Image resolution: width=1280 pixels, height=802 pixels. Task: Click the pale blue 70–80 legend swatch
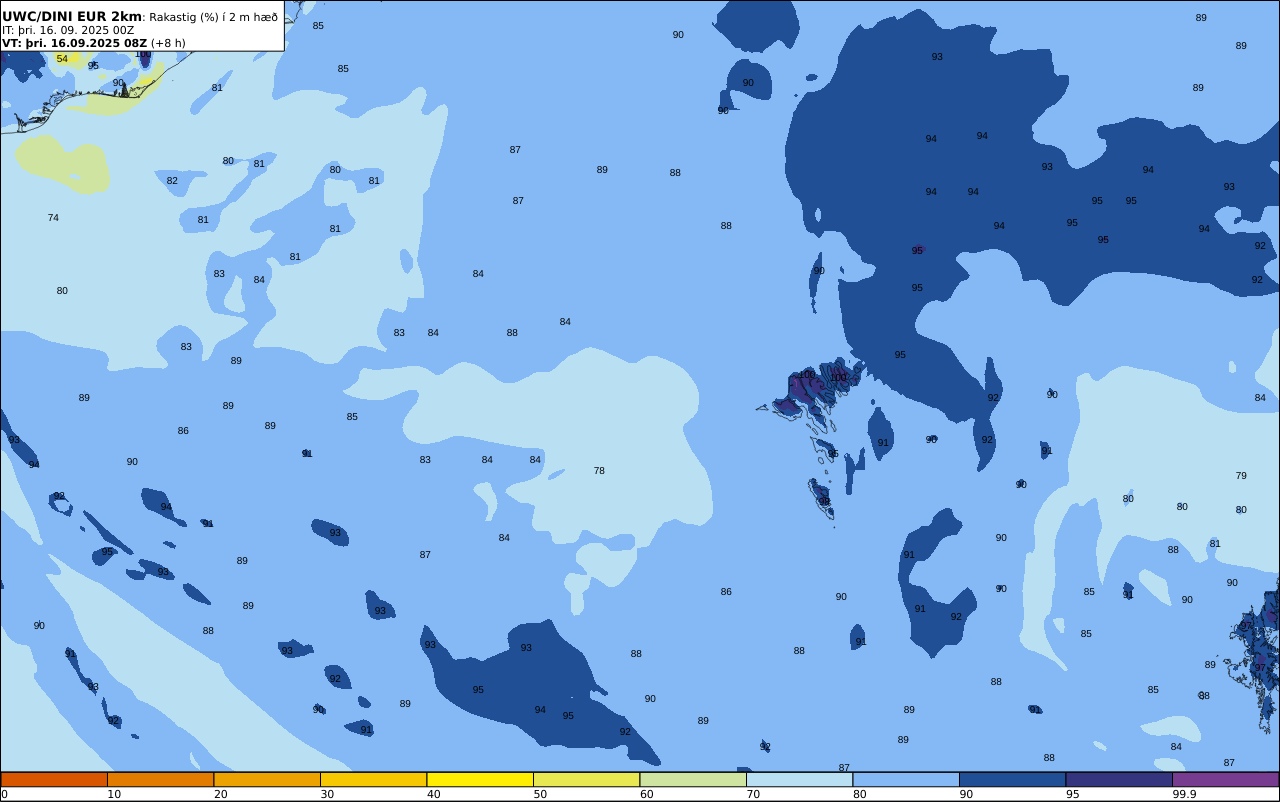799,779
